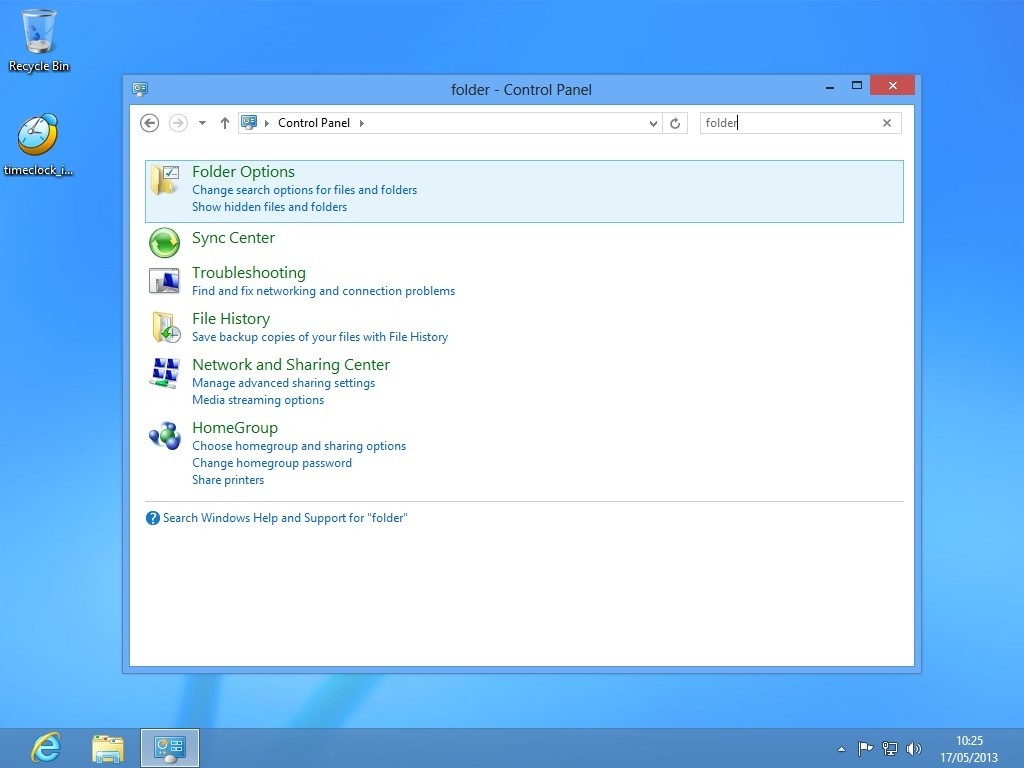Open File Explorer from taskbar
Viewport: 1024px width, 768px height.
[x=108, y=748]
